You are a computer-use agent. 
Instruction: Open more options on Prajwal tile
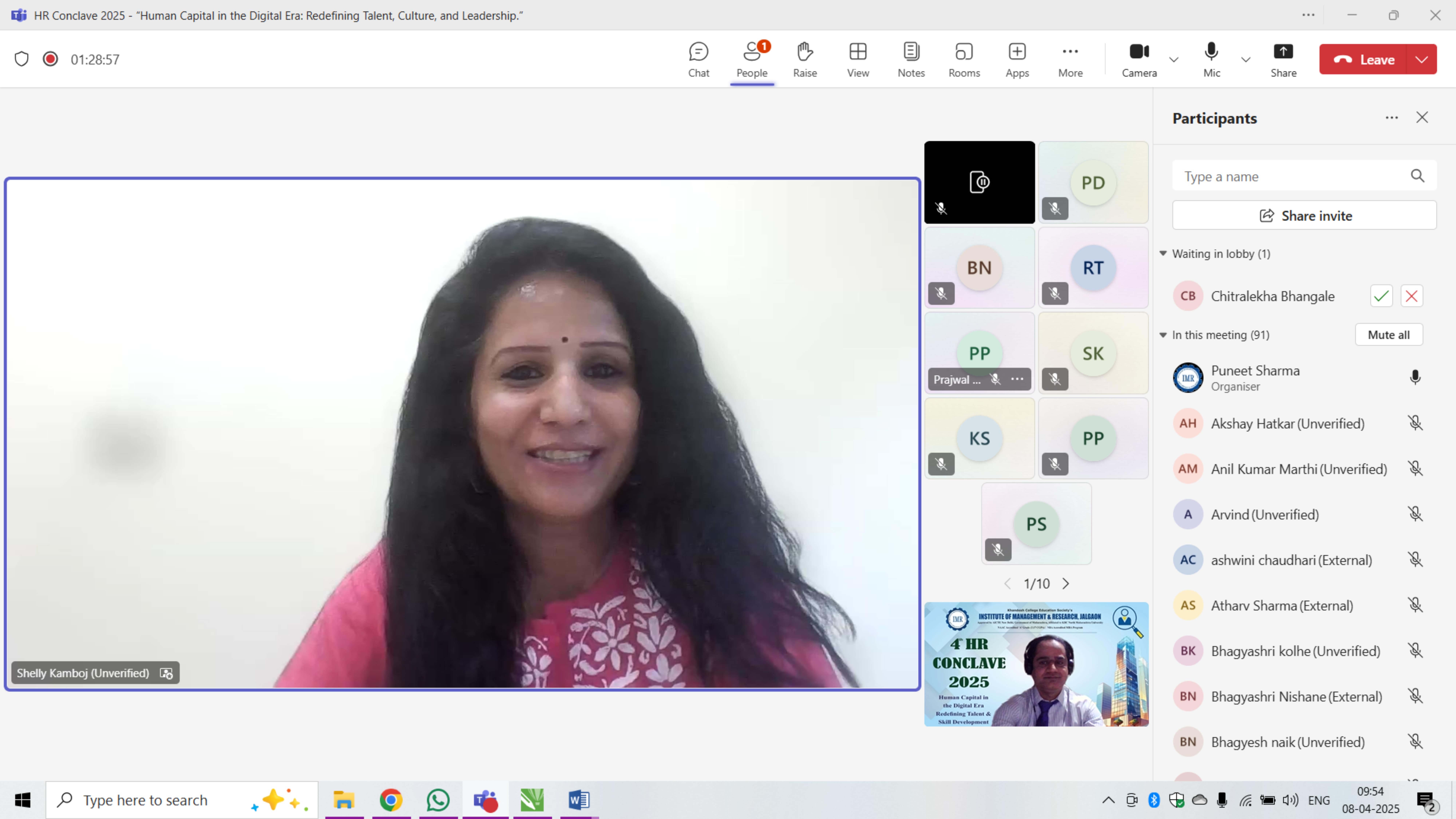click(1017, 379)
